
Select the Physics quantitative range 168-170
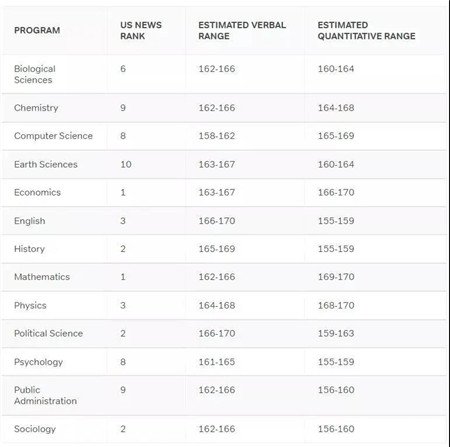(336, 305)
